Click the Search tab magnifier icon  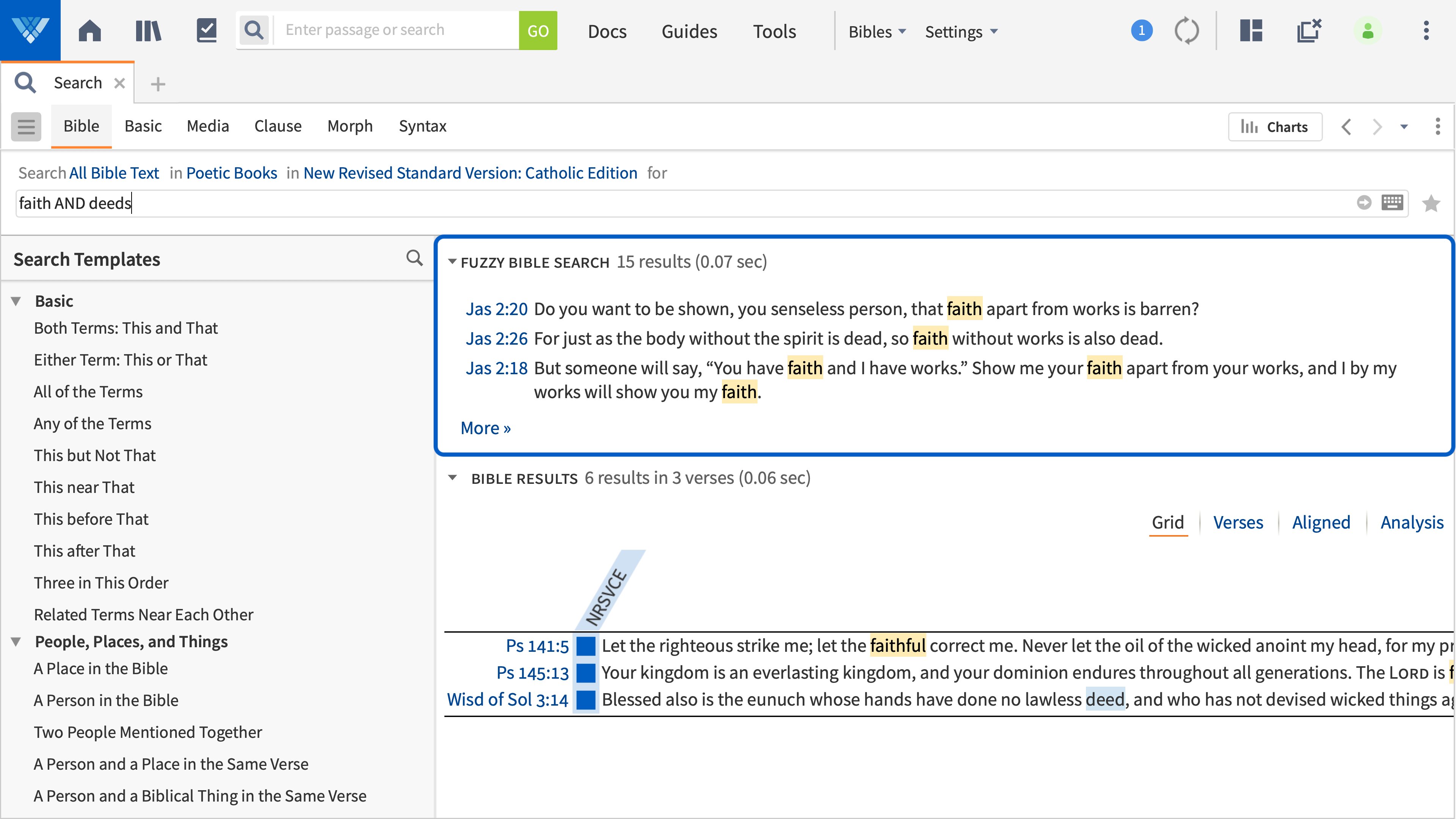25,83
